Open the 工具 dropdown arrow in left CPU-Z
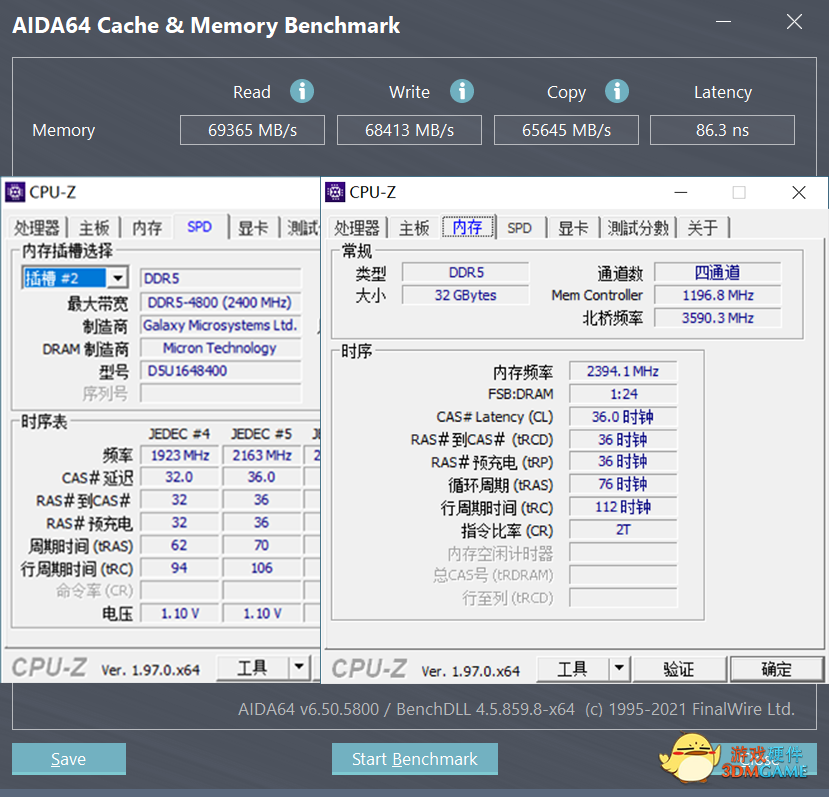 (299, 667)
